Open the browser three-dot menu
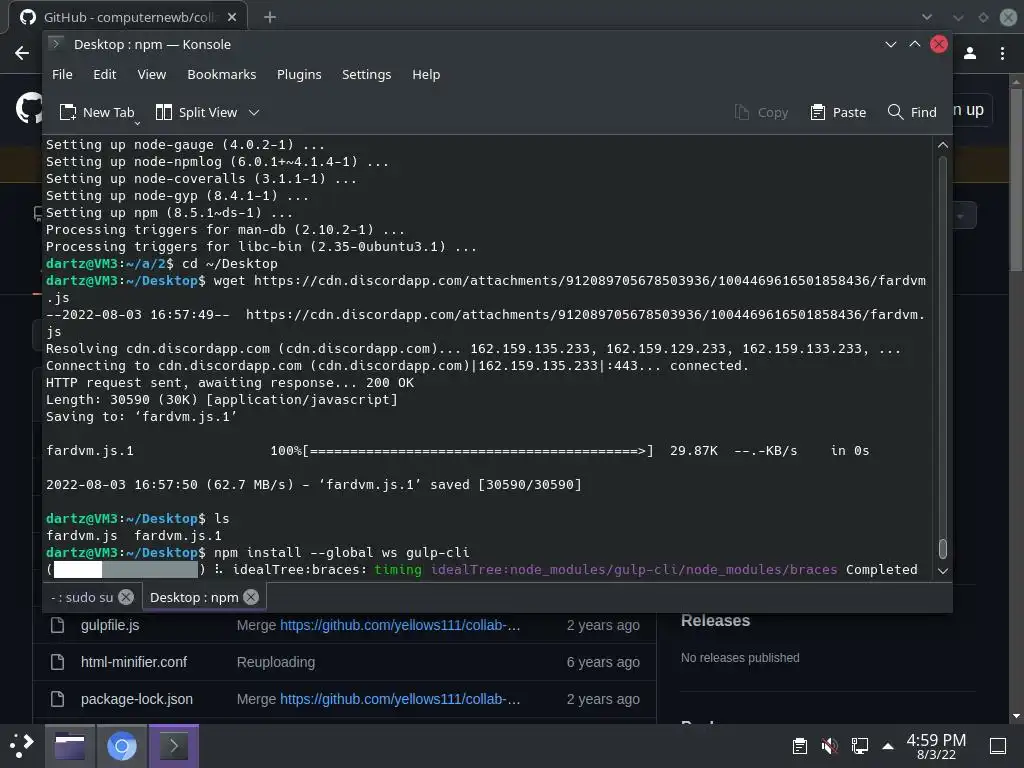This screenshot has width=1024, height=768. tap(1002, 53)
